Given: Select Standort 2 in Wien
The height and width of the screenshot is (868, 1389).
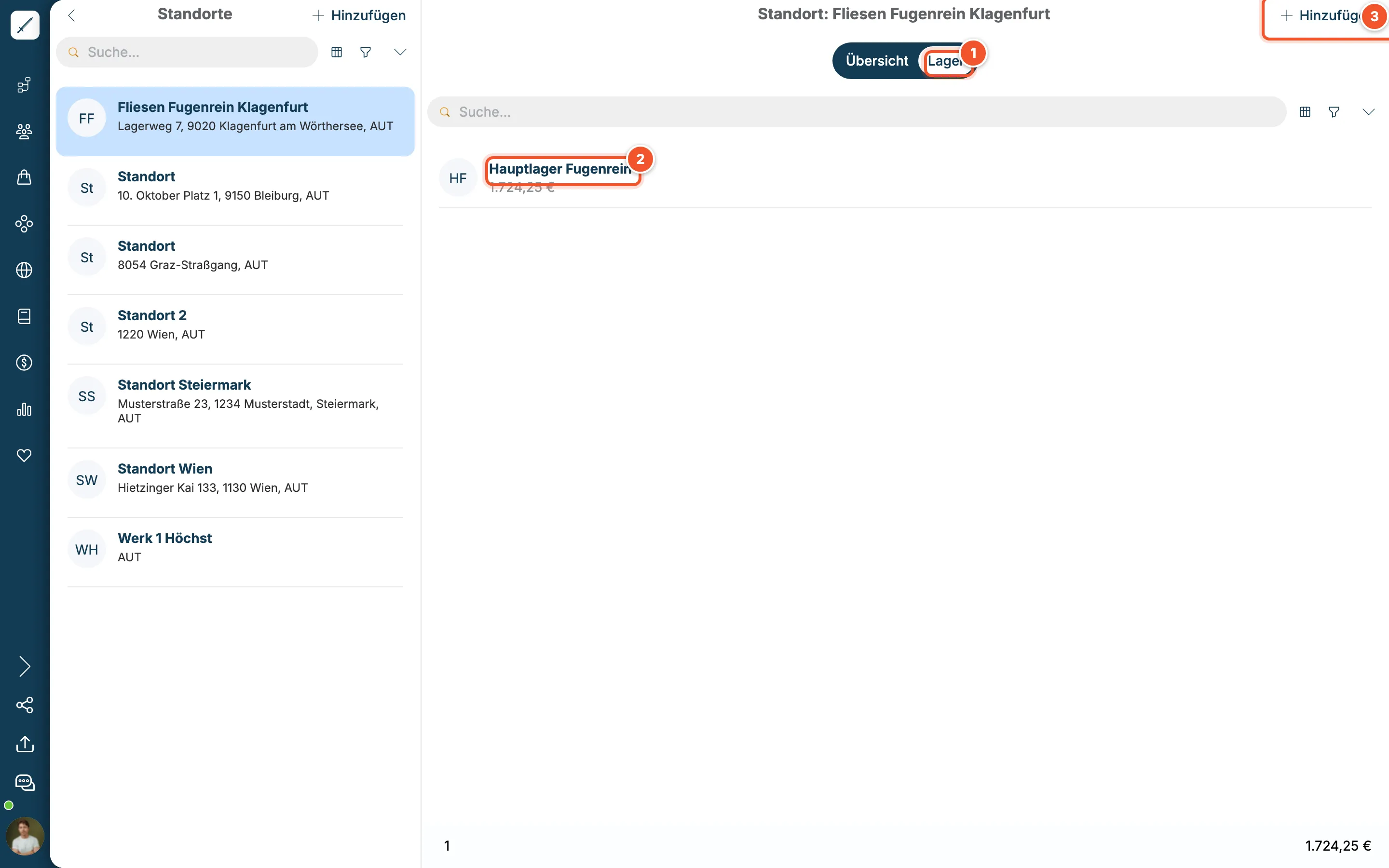Looking at the screenshot, I should tap(235, 329).
